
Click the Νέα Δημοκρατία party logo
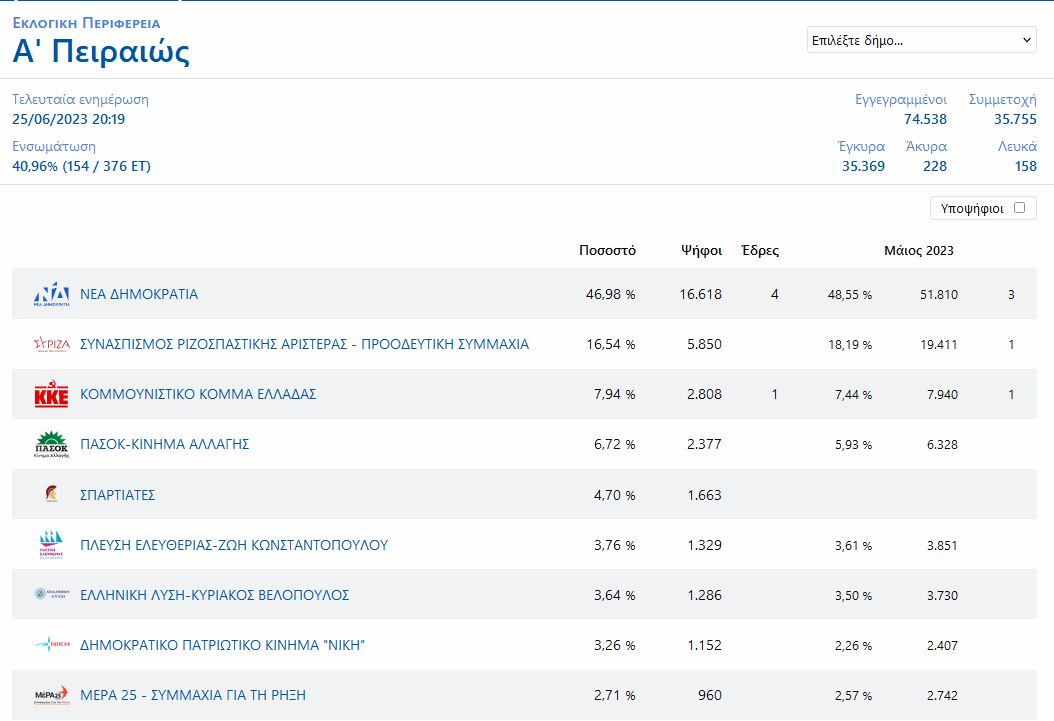coord(52,294)
